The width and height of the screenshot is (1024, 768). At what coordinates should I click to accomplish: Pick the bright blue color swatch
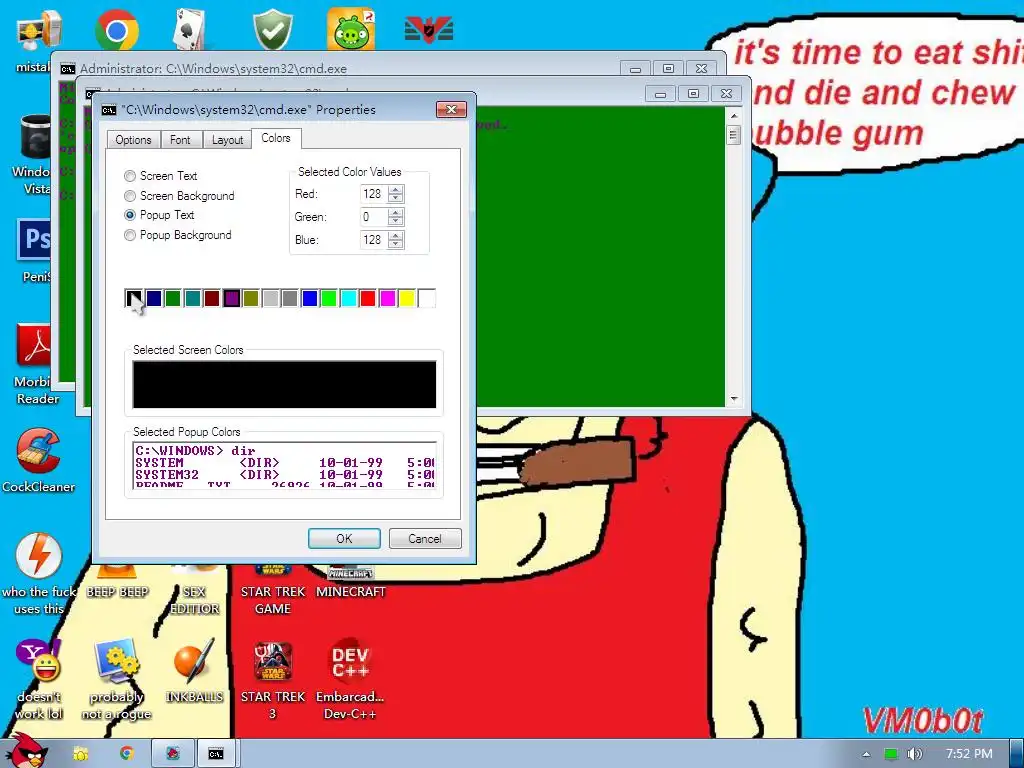coord(310,298)
